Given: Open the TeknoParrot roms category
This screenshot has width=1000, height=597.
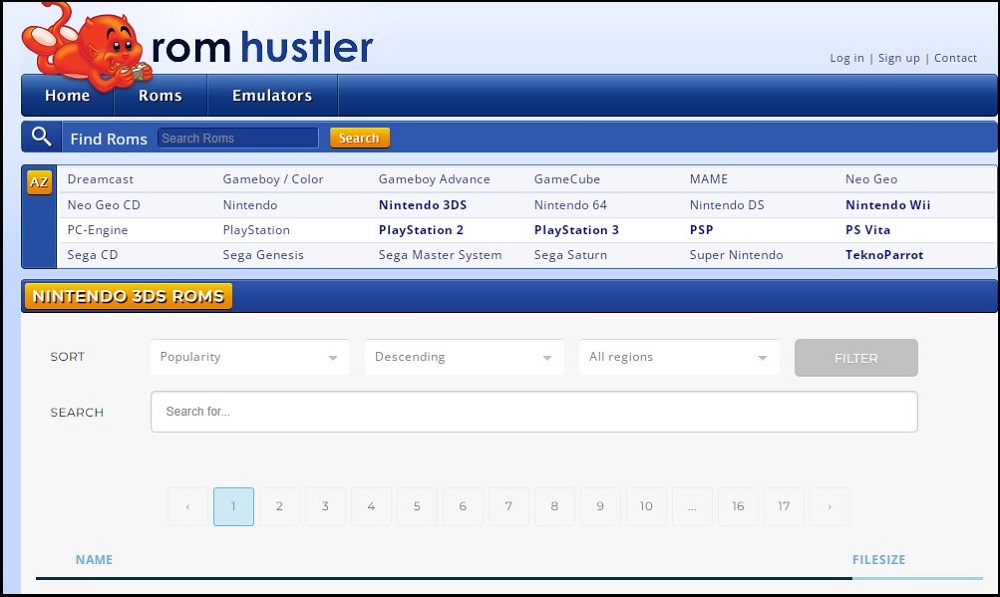Looking at the screenshot, I should coord(884,255).
